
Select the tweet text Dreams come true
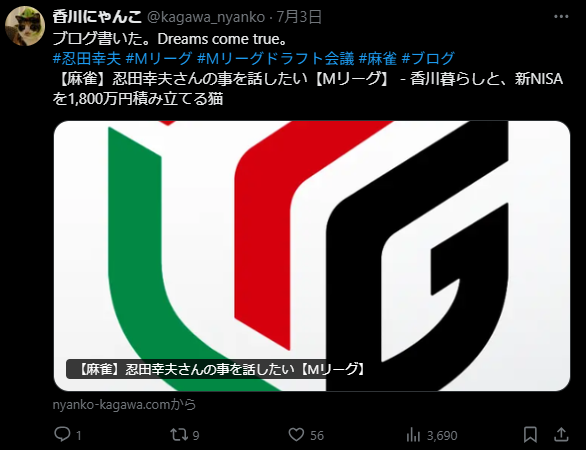[x=222, y=39]
